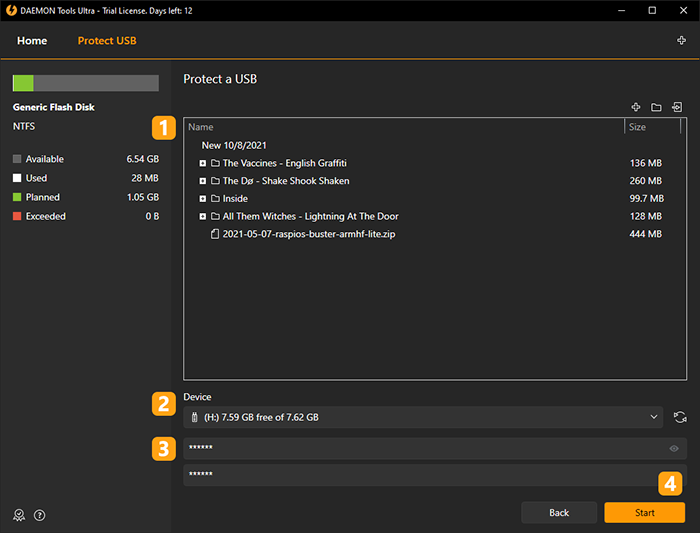700x533 pixels.
Task: Click the 260 MB size value
Action: pyautogui.click(x=646, y=181)
